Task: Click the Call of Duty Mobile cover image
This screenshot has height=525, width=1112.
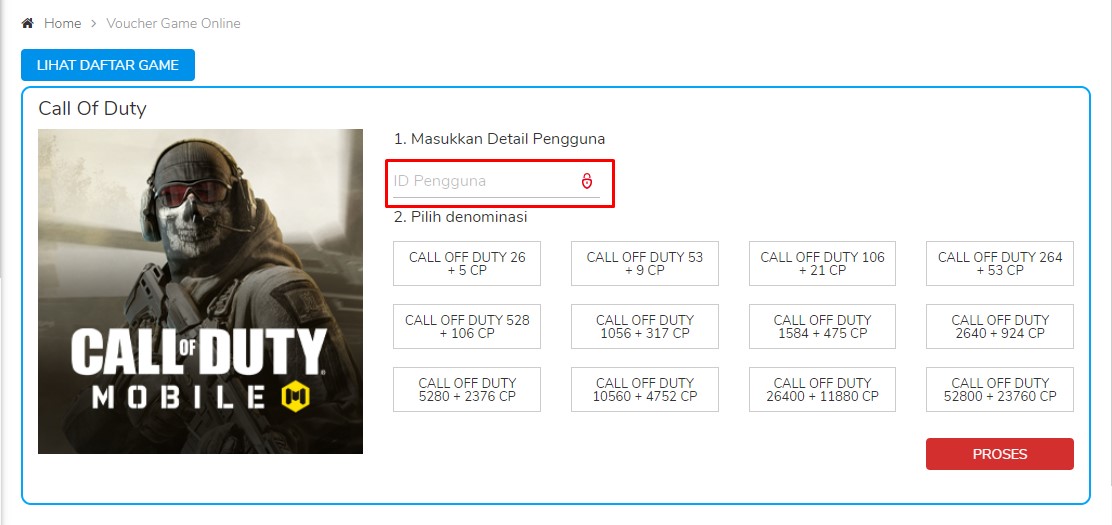Action: point(201,292)
